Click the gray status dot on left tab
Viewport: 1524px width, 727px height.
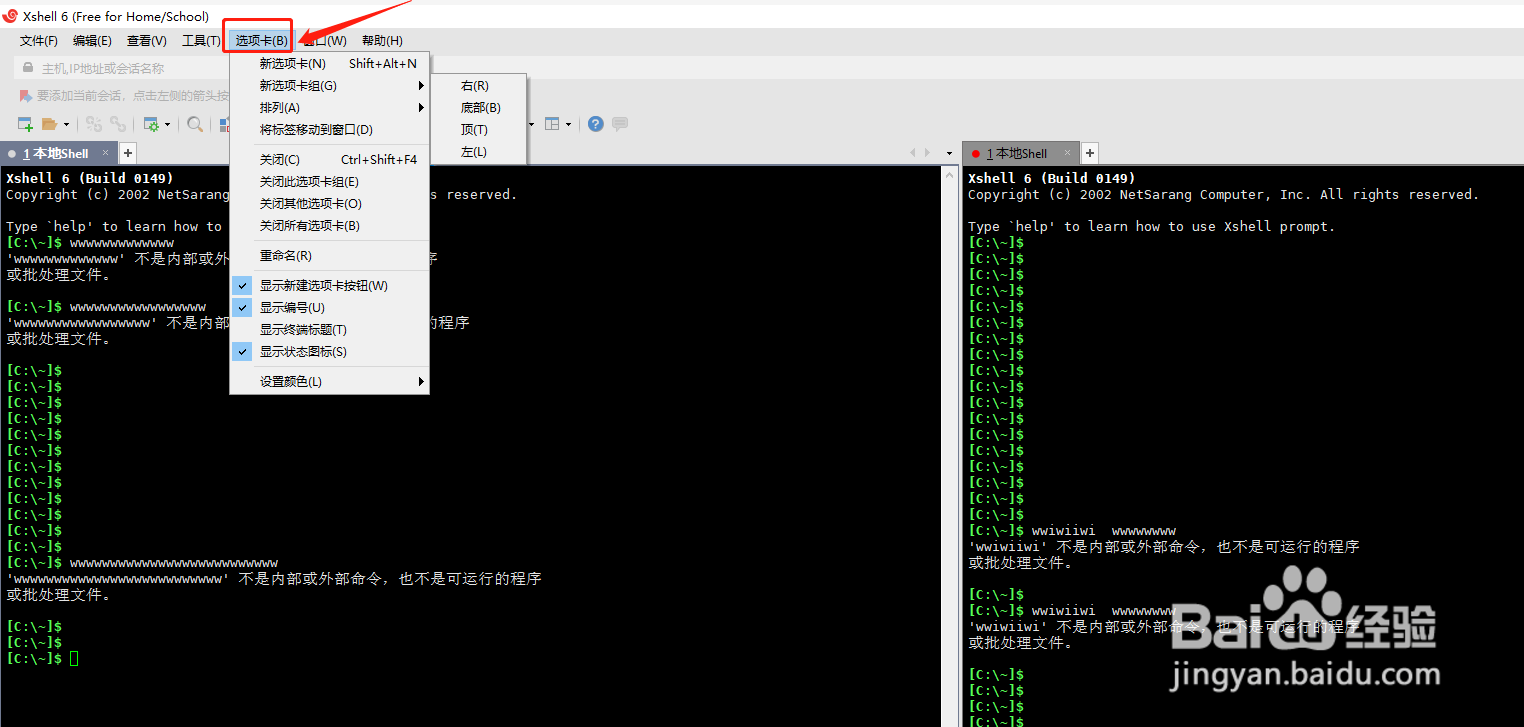click(x=12, y=154)
